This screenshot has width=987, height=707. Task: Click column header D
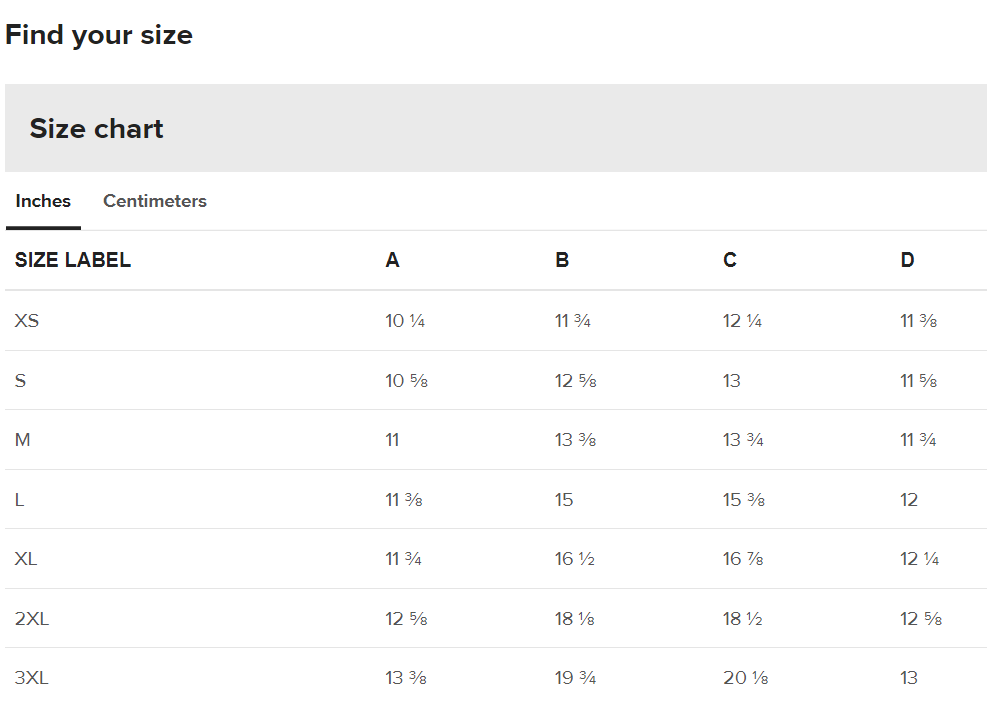click(x=907, y=260)
